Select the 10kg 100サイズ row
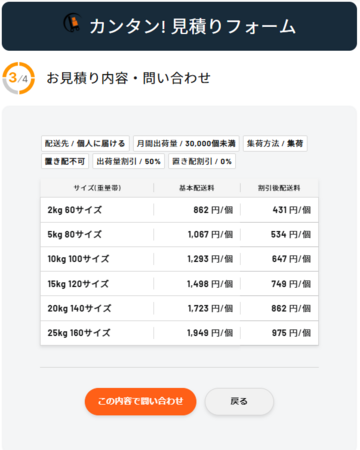This screenshot has height=450, width=360. 179,259
